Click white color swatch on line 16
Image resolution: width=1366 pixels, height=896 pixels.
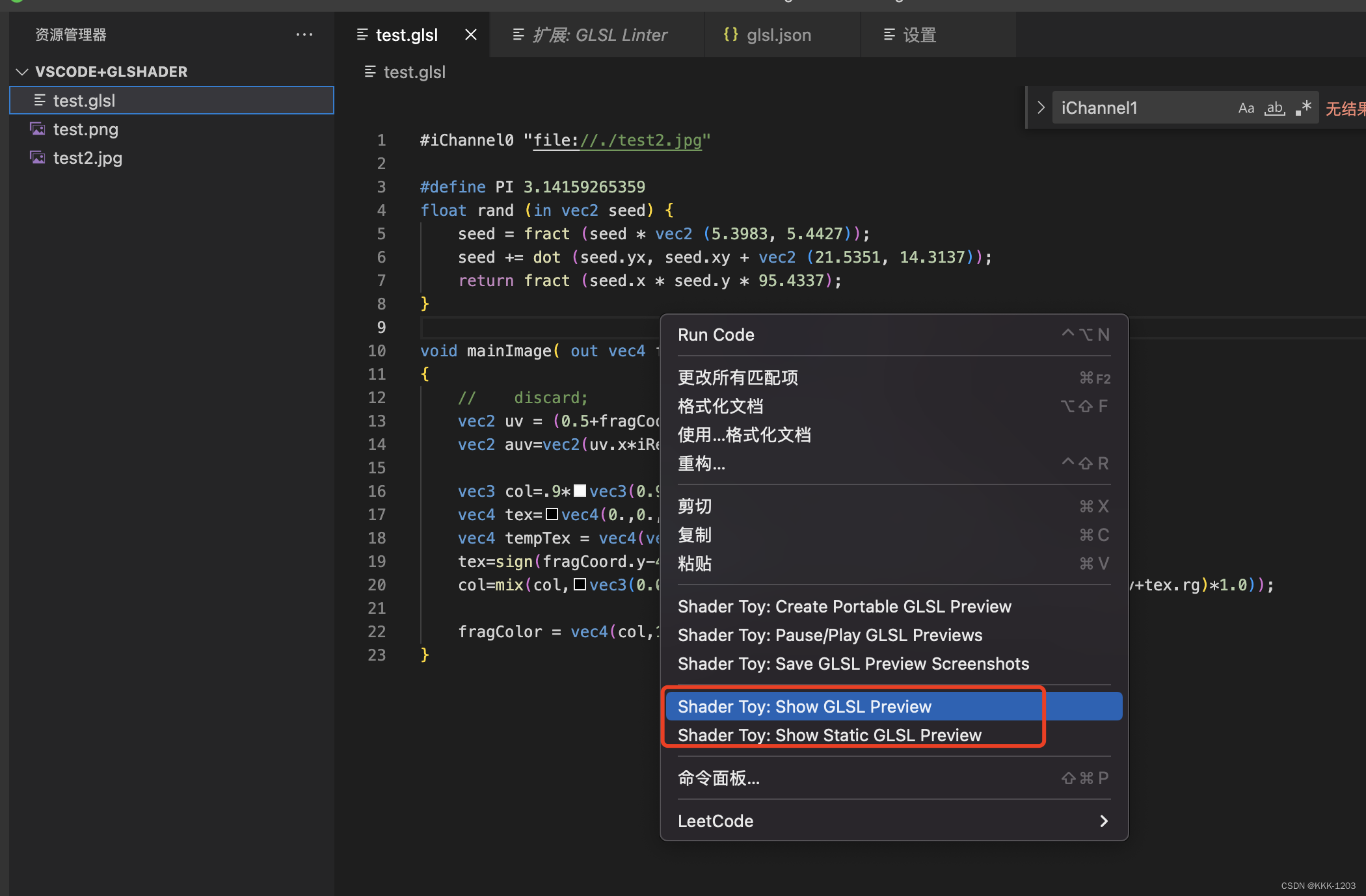click(580, 491)
